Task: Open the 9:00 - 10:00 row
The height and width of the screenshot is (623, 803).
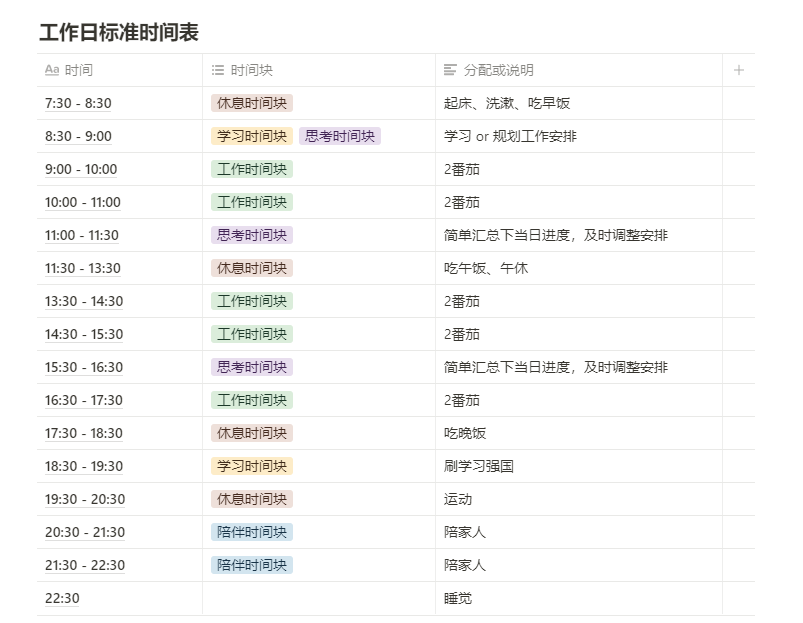Action: (x=81, y=169)
